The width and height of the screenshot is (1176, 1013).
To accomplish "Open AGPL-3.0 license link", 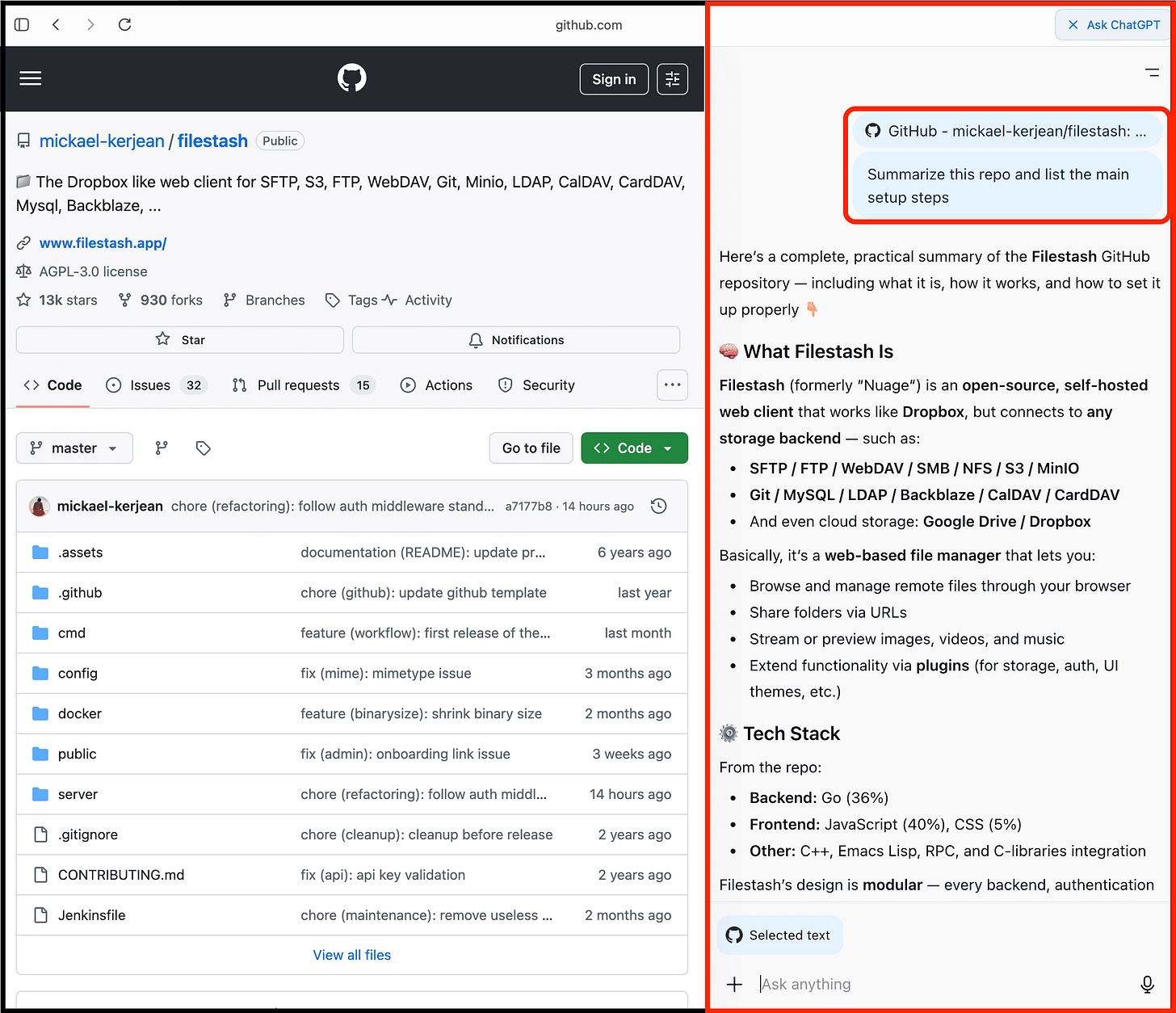I will 93,271.
